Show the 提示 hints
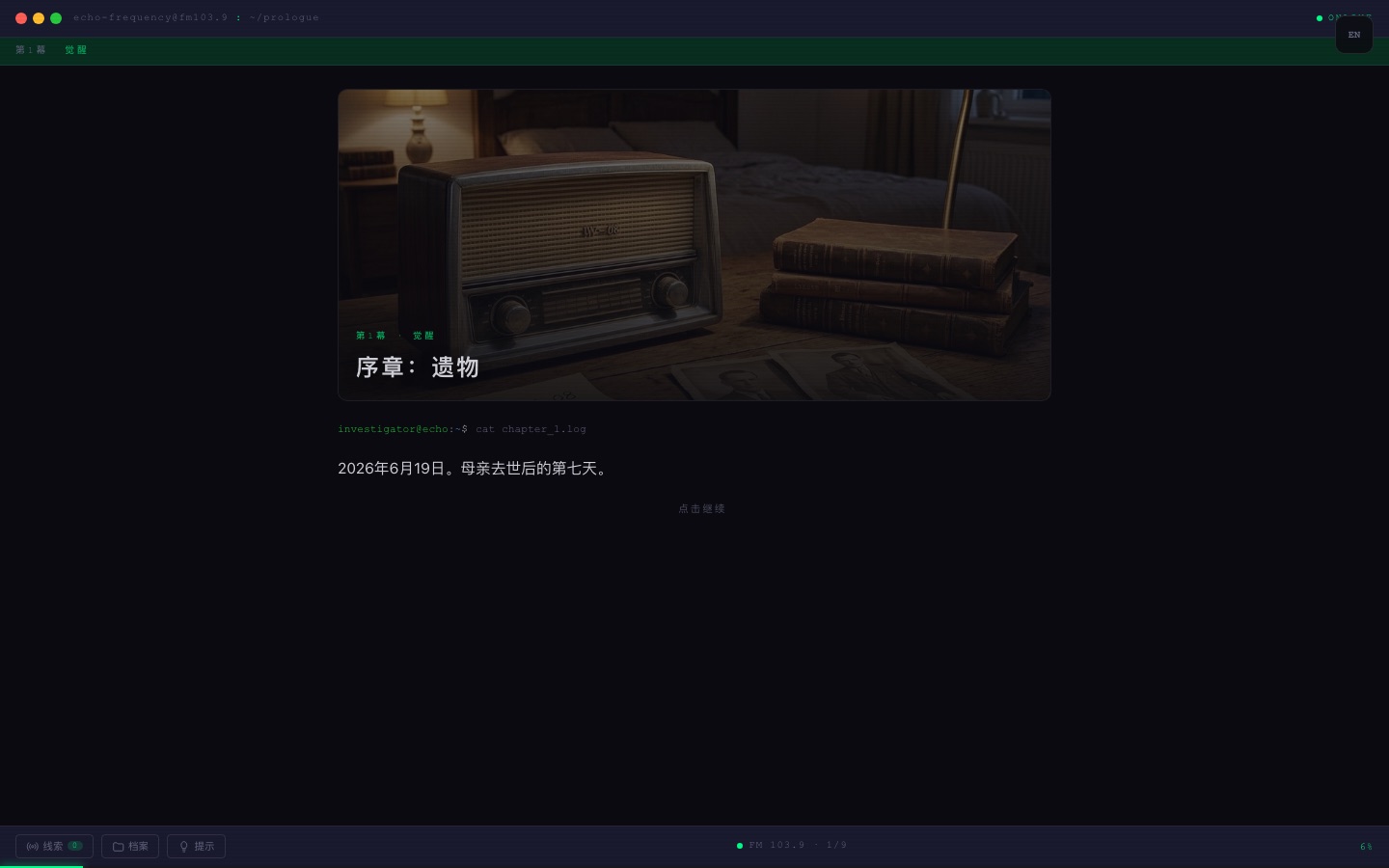The image size is (1389, 868). coord(197,846)
